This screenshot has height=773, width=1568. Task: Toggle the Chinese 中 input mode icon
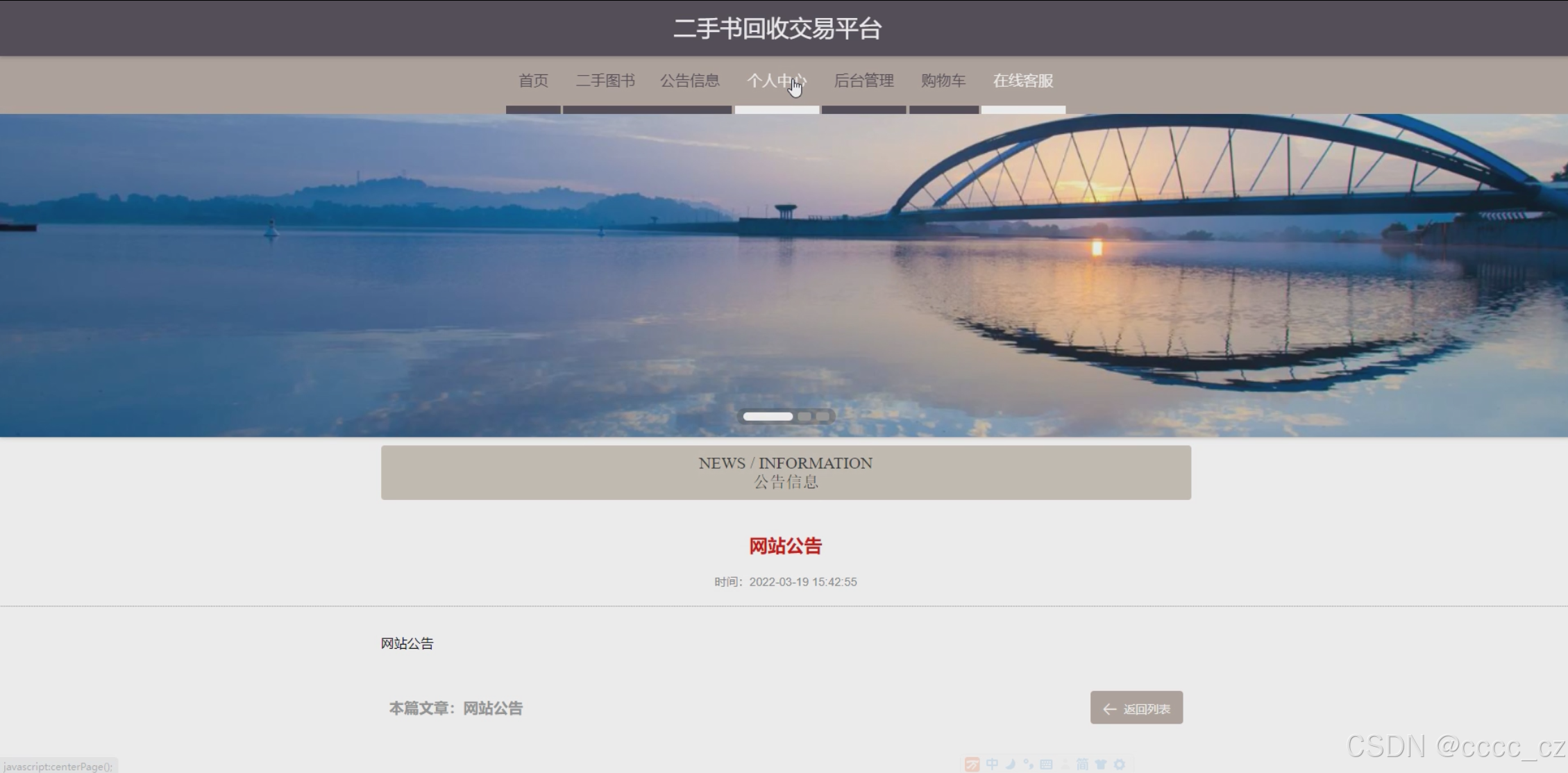pyautogui.click(x=992, y=764)
